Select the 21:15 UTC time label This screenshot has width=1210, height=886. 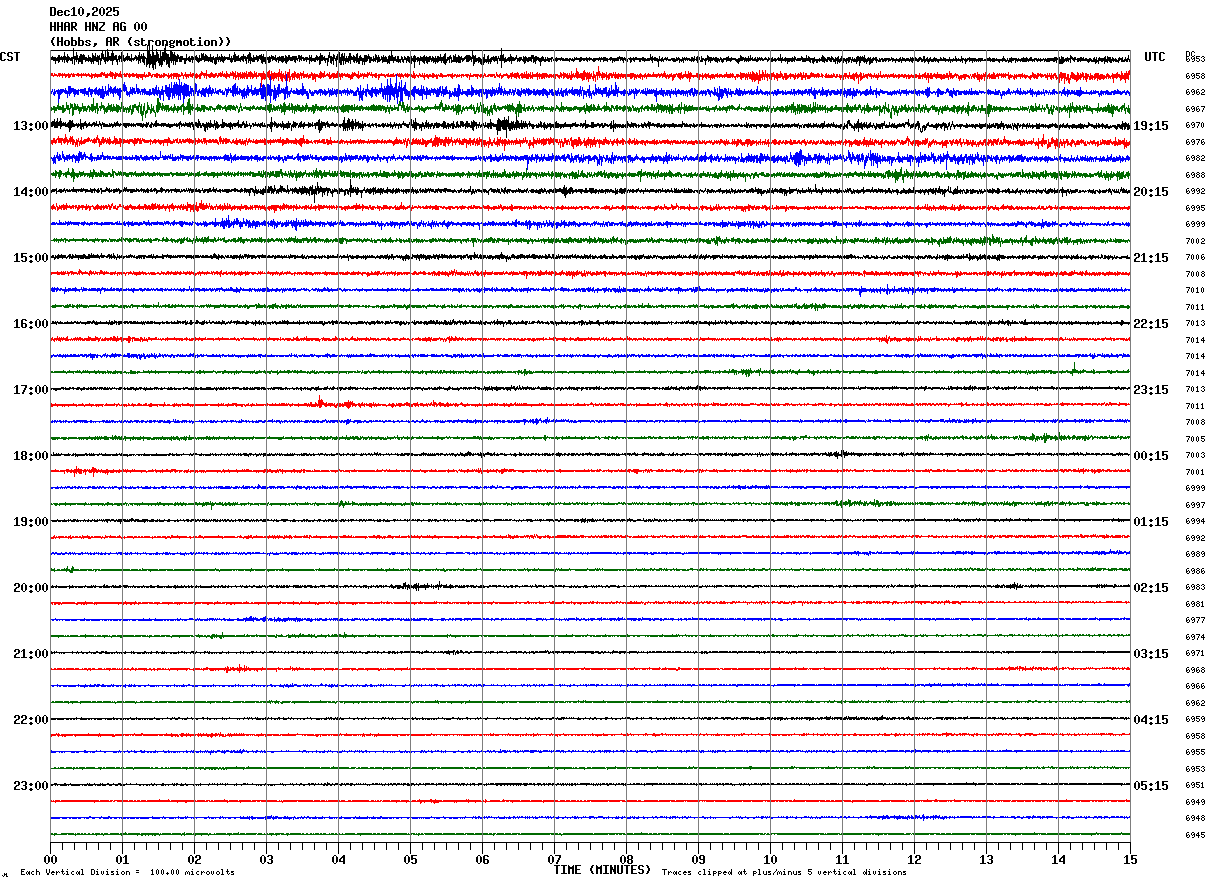(x=1151, y=258)
